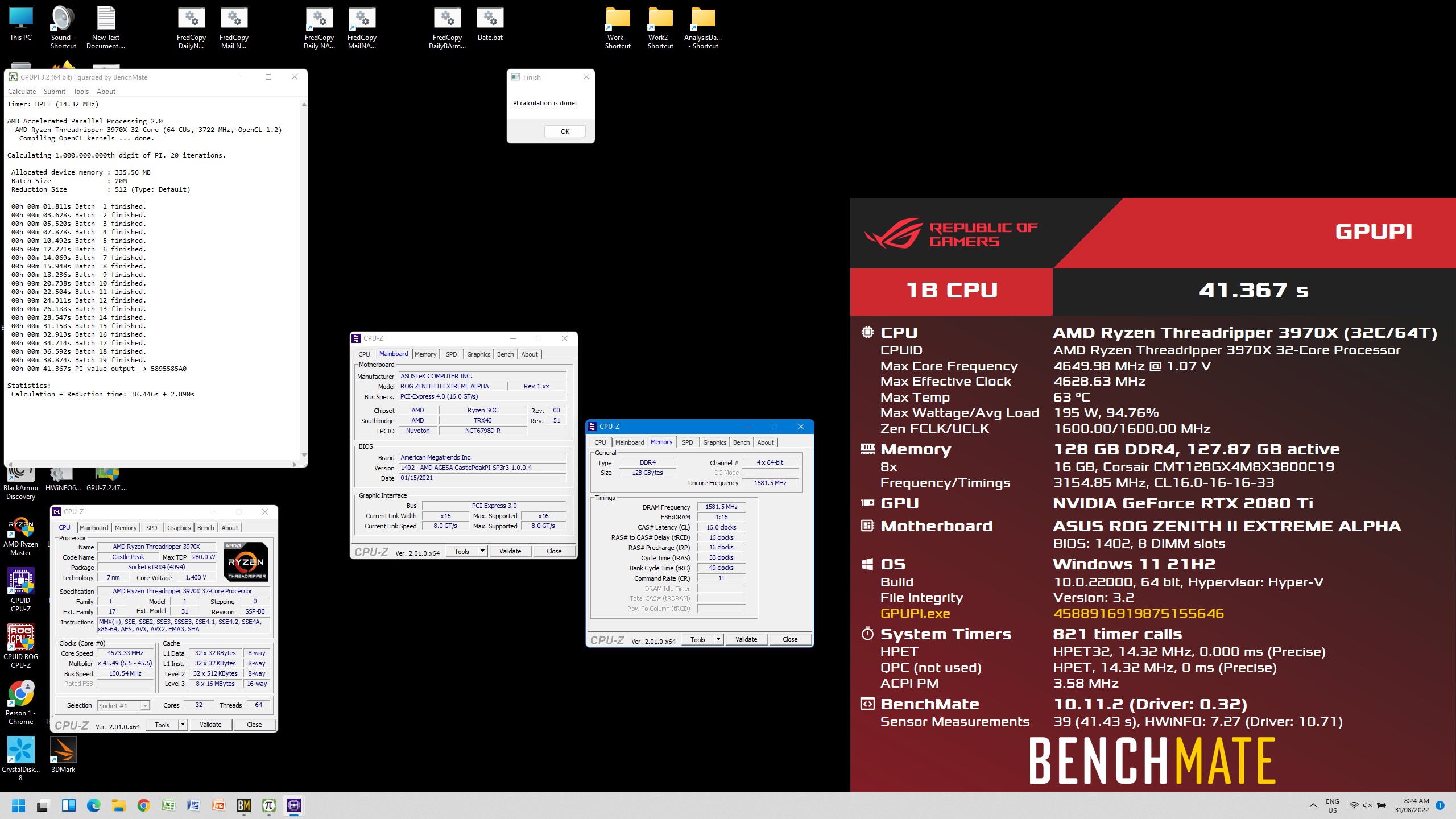
Task: Expand Tools dropdown arrow in Mainboard CPU-Z
Action: pyautogui.click(x=482, y=551)
